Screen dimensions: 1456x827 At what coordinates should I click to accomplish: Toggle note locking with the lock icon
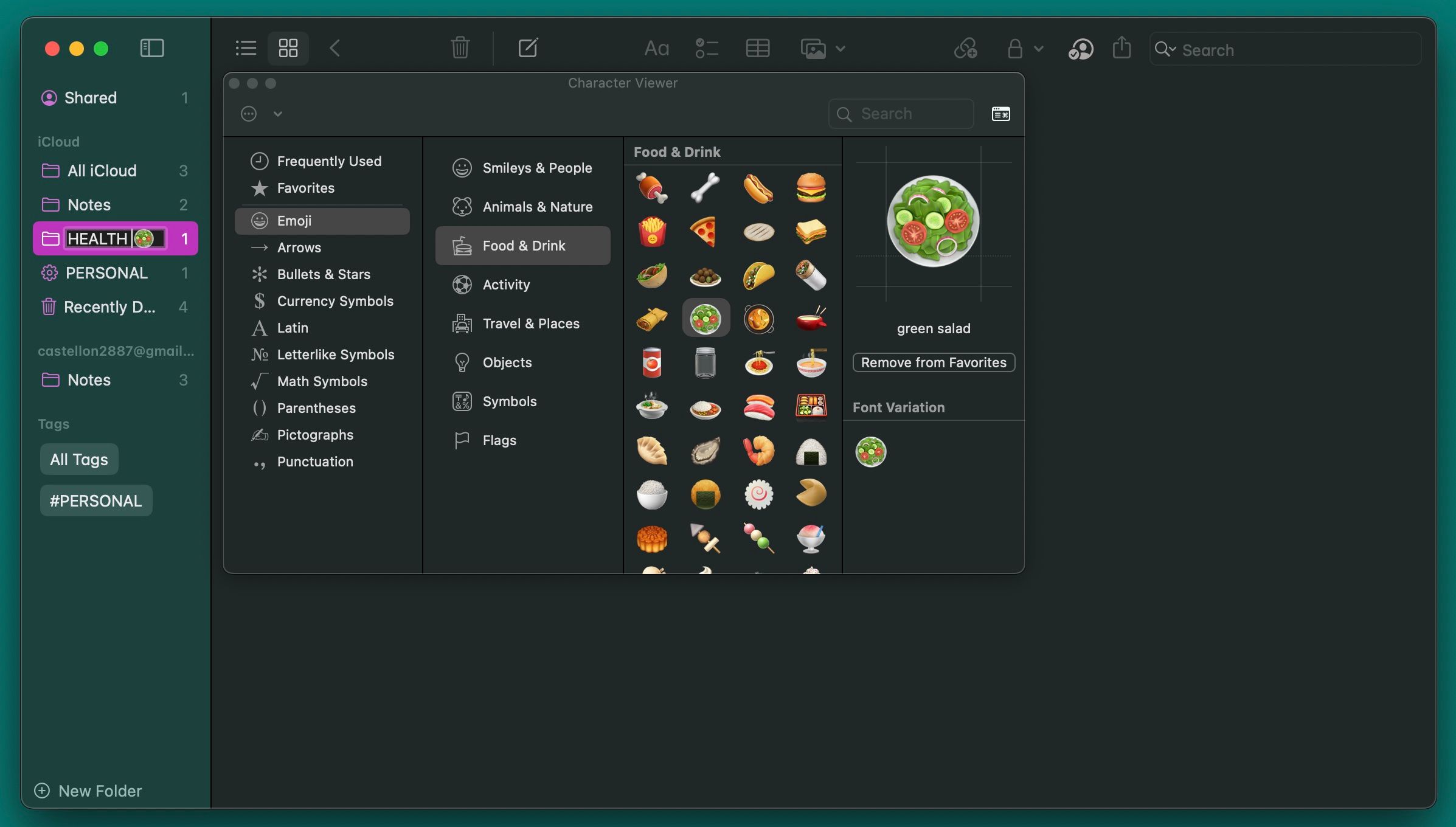[1014, 49]
